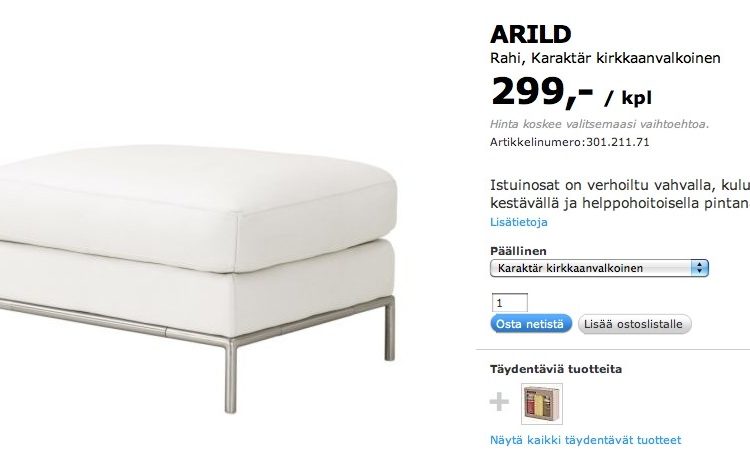Open the leather care kit product thumbnail
Screen dimensions: 750x457
coord(541,403)
